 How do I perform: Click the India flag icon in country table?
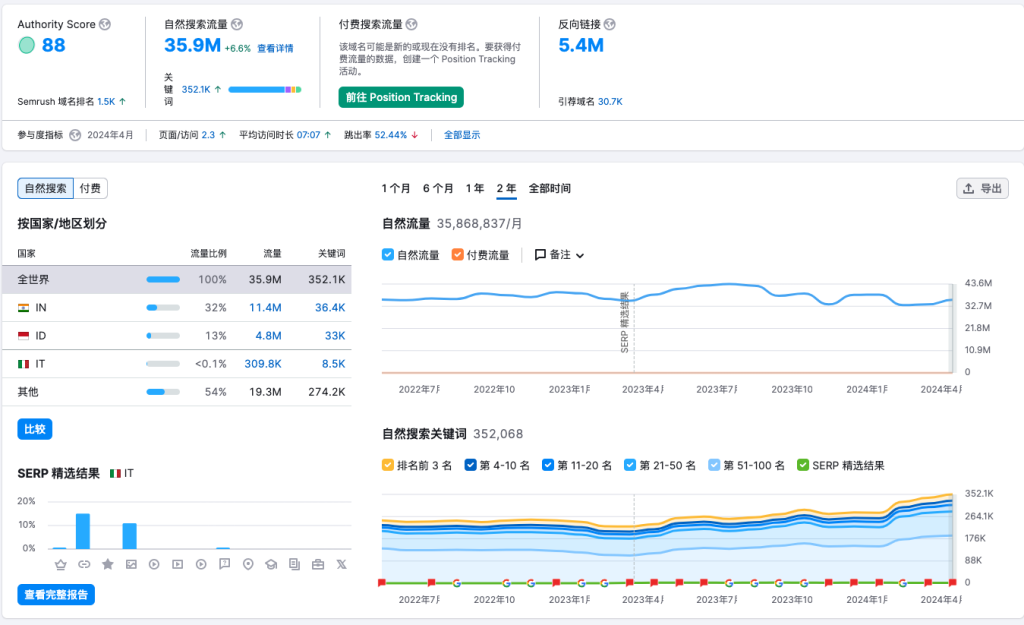[24, 308]
